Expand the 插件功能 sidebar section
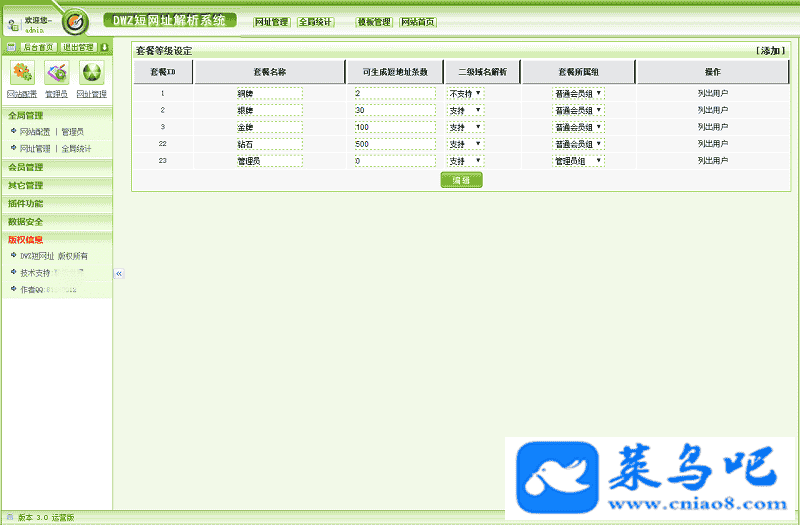The width and height of the screenshot is (800, 525). click(57, 204)
